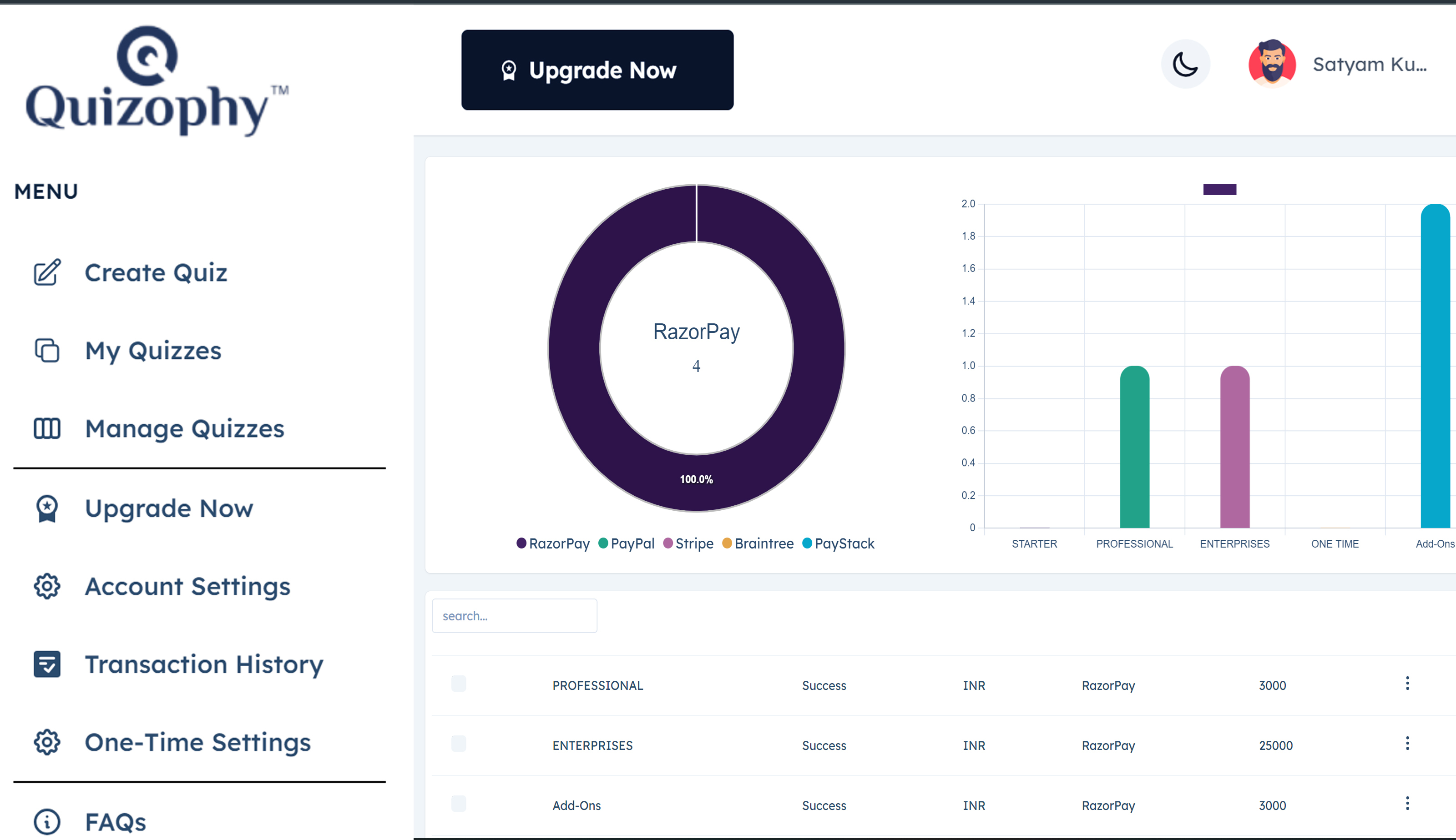This screenshot has width=1456, height=840.
Task: Open the ENTERPRISES row three-dot menu
Action: tap(1407, 744)
